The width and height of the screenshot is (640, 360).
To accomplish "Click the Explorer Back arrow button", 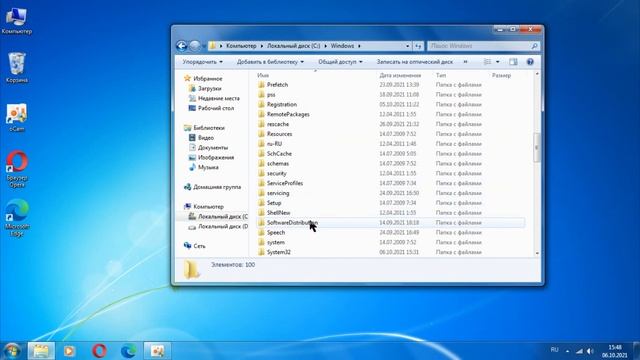I will pos(182,46).
